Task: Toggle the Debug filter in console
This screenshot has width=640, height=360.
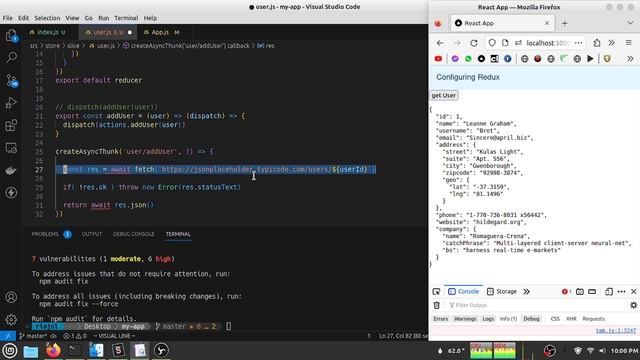Action: tap(531, 319)
